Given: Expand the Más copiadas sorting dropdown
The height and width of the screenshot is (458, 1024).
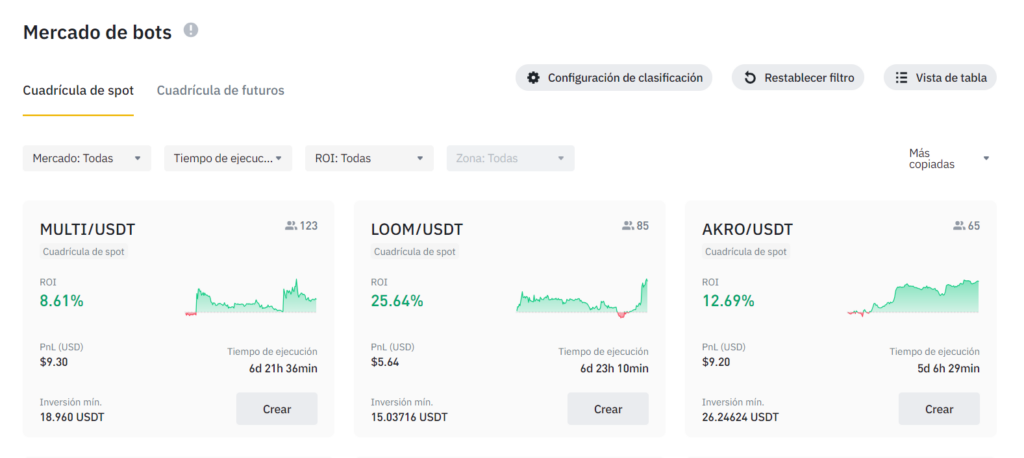Looking at the screenshot, I should 949,158.
